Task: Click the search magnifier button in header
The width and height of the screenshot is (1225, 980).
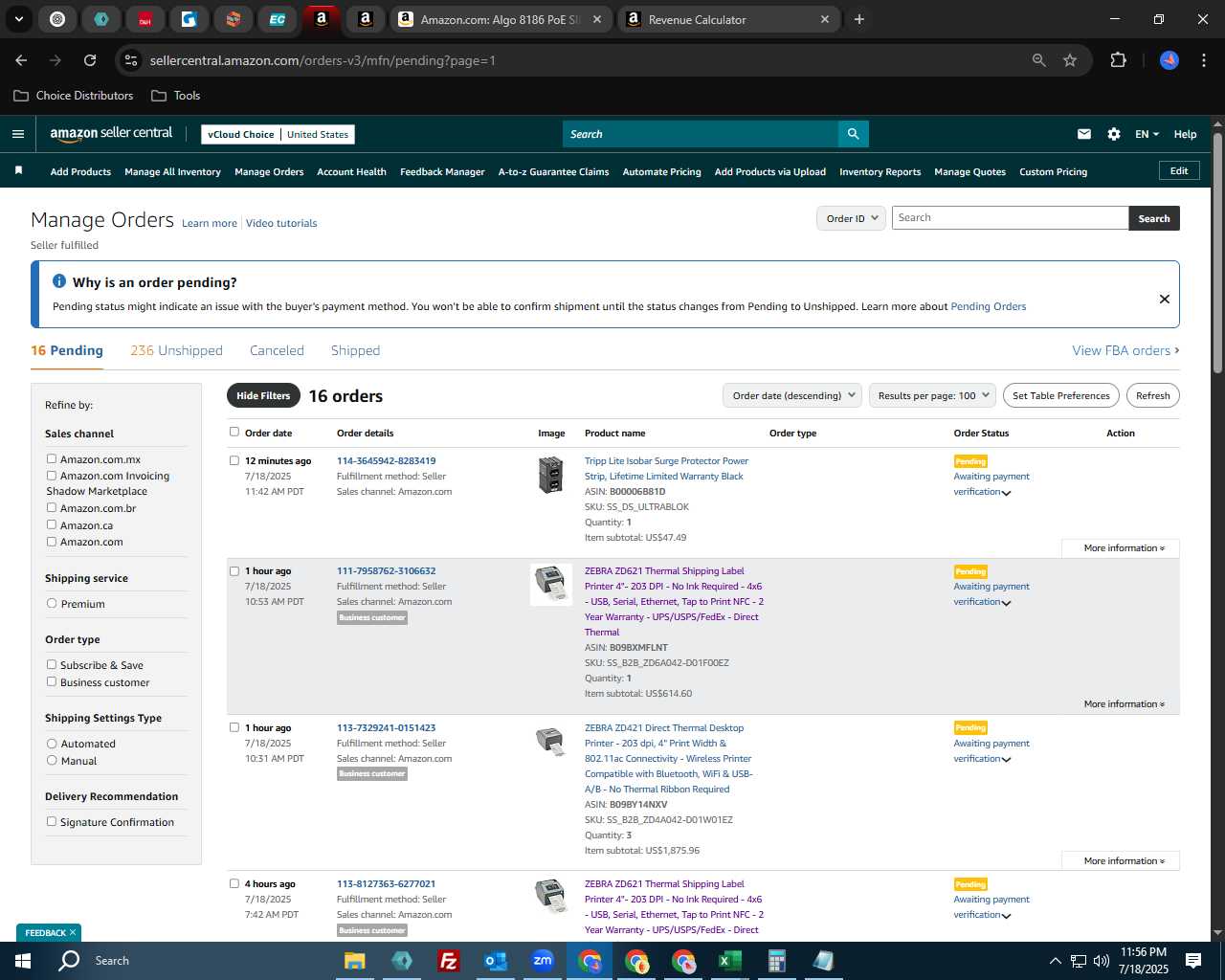Action: tap(853, 134)
